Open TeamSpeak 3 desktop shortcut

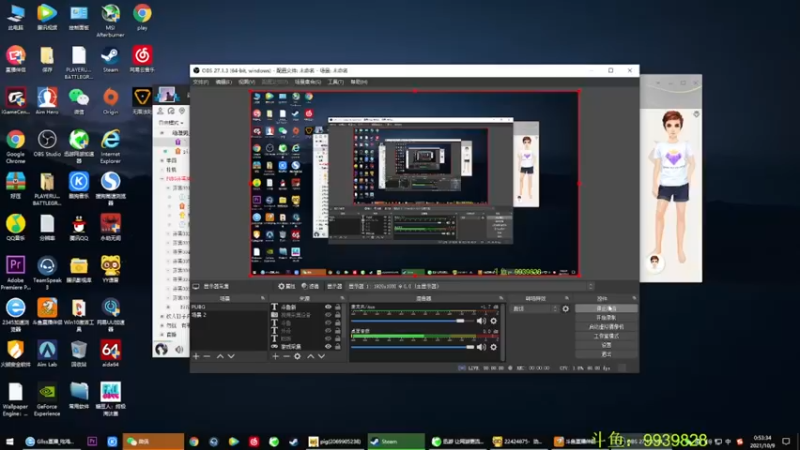coord(47,273)
